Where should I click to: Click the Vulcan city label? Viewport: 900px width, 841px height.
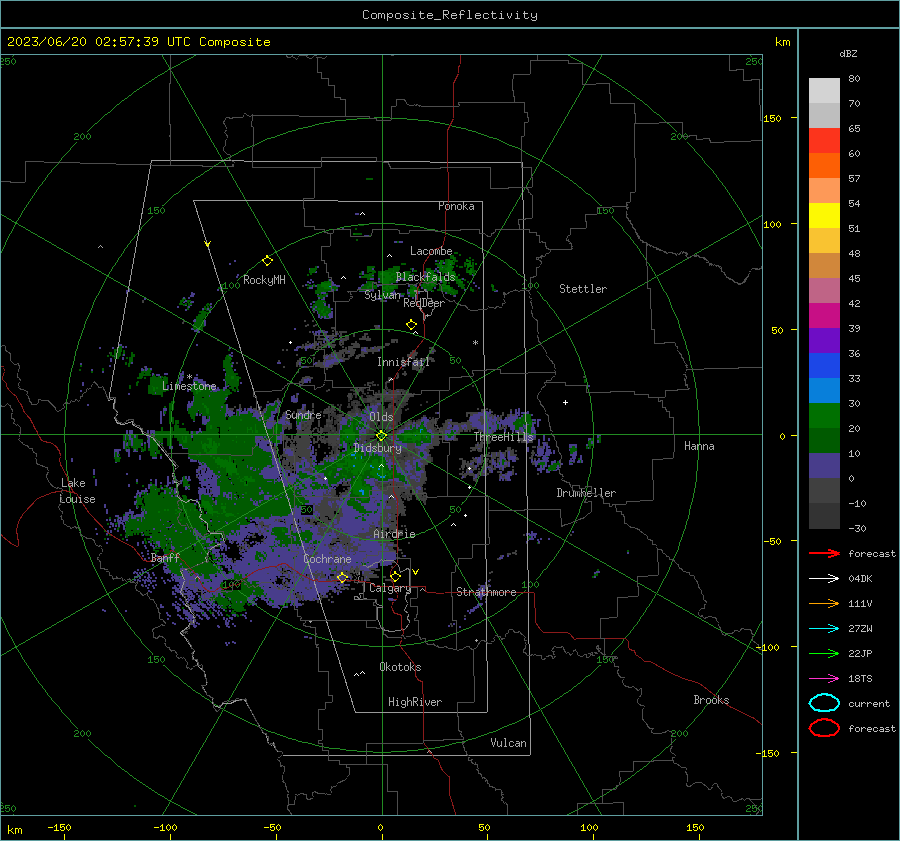[508, 743]
